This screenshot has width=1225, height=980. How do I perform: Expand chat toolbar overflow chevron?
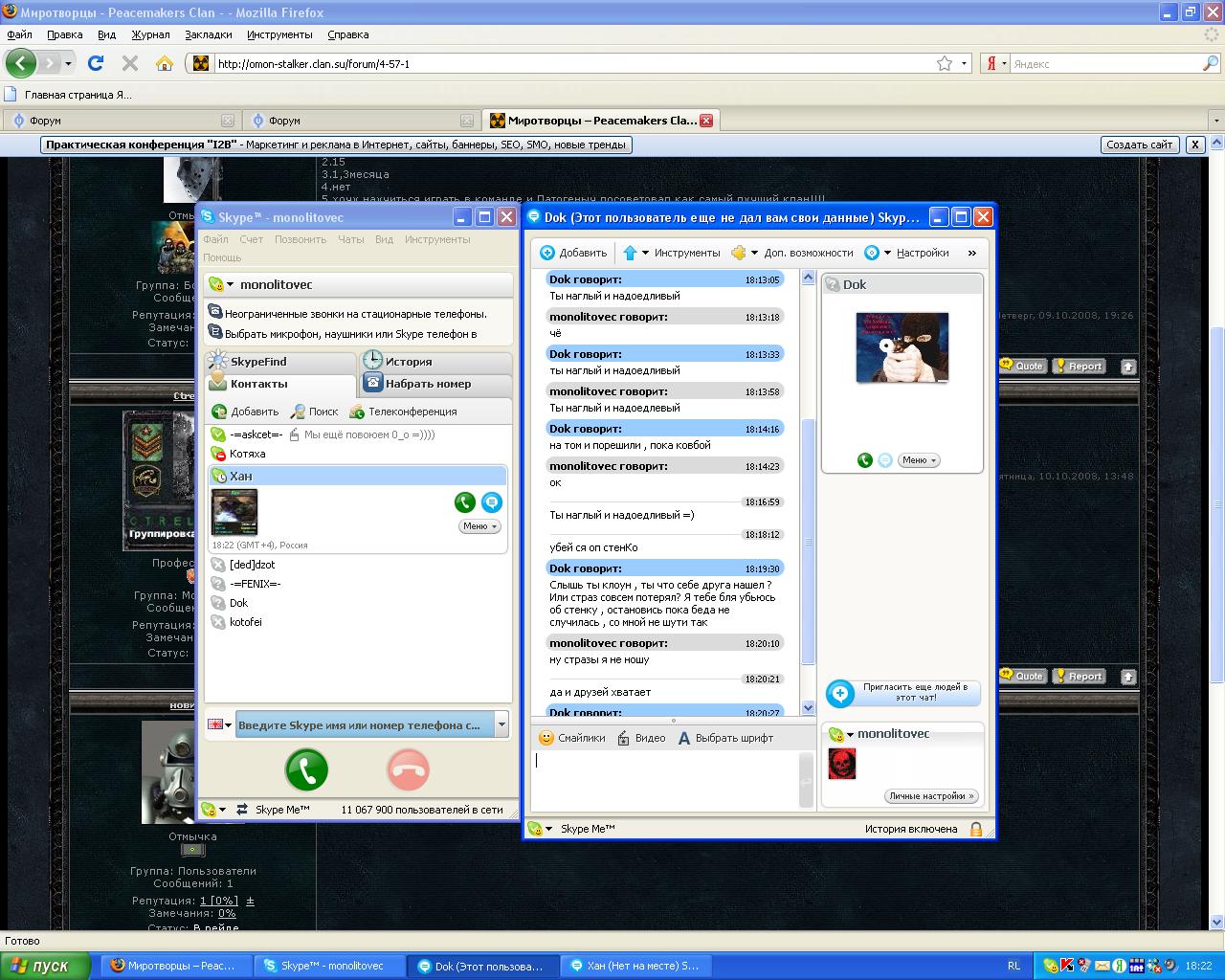[971, 253]
